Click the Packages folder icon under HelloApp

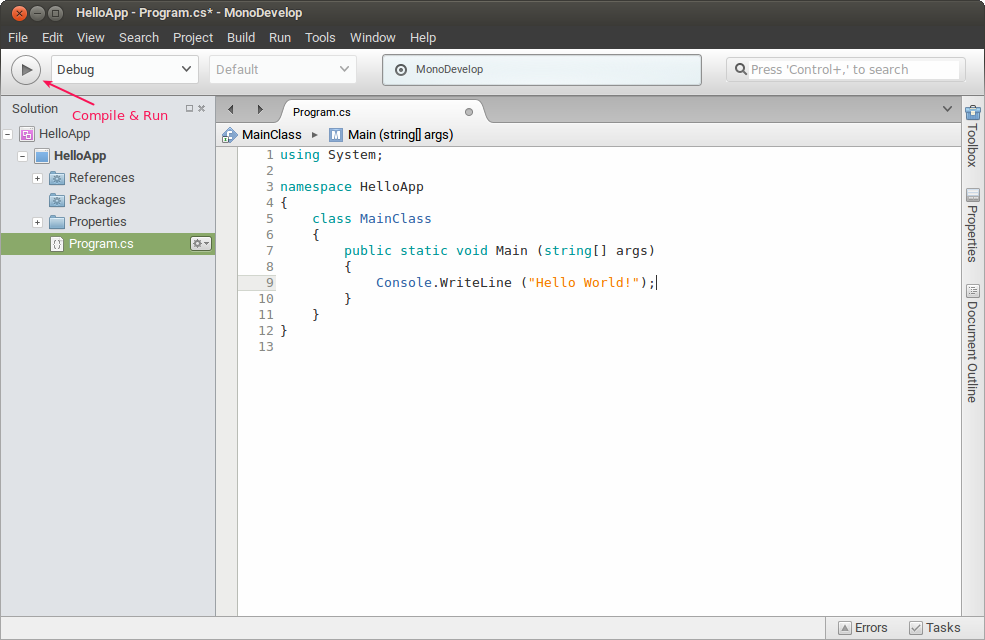tap(58, 199)
